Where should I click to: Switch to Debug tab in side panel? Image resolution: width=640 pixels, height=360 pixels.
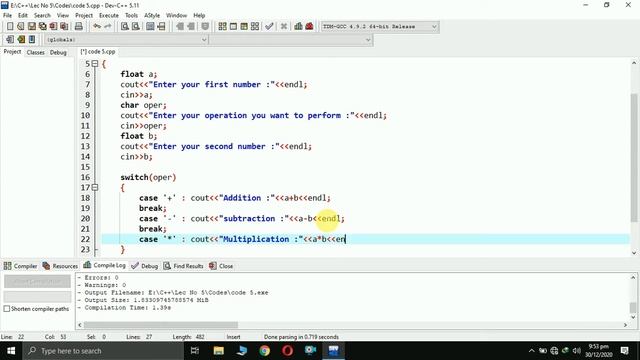click(x=58, y=52)
